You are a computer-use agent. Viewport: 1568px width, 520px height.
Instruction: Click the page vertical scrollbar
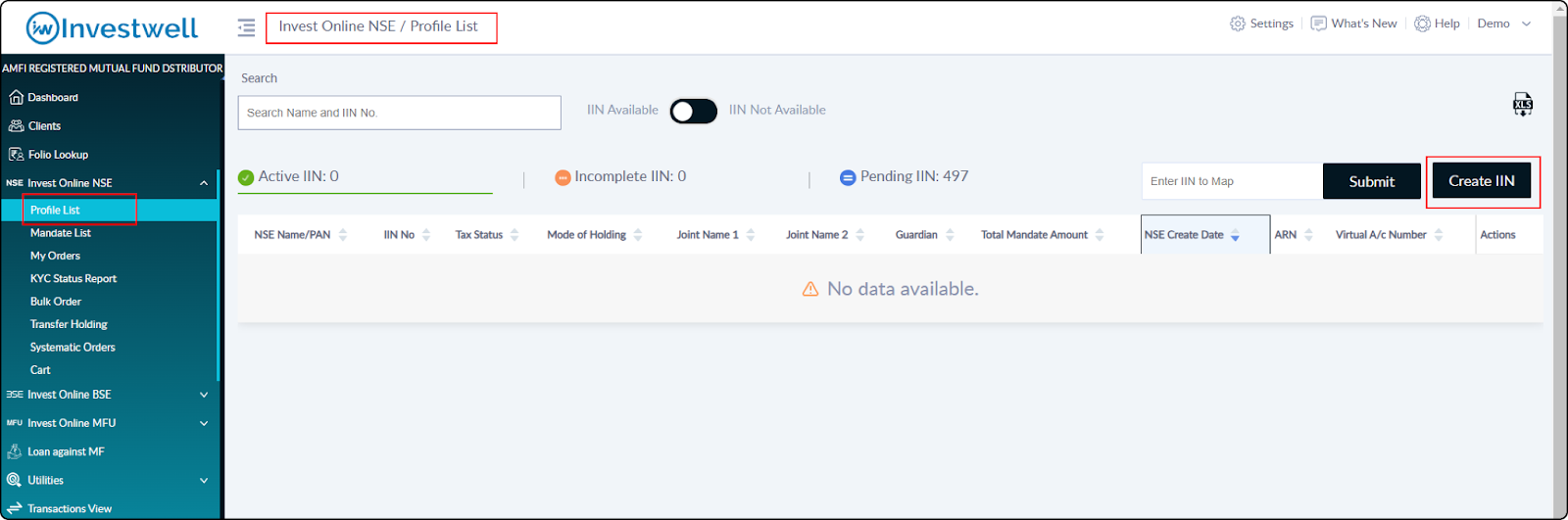click(1559, 260)
